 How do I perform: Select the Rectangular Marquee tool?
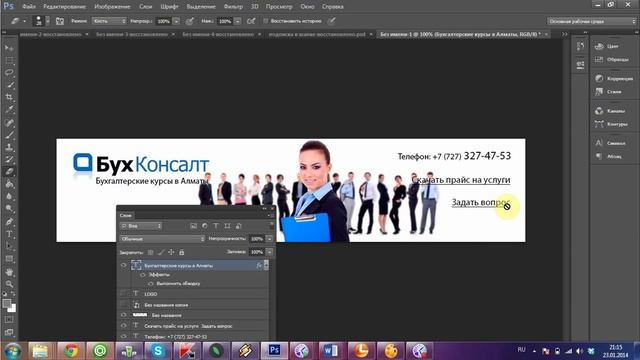click(x=9, y=60)
